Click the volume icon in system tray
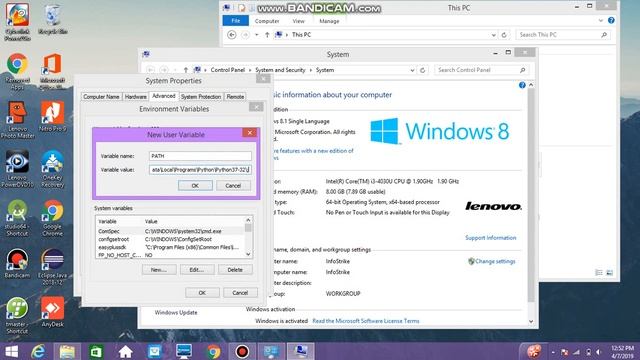The image size is (640, 360). (x=599, y=352)
